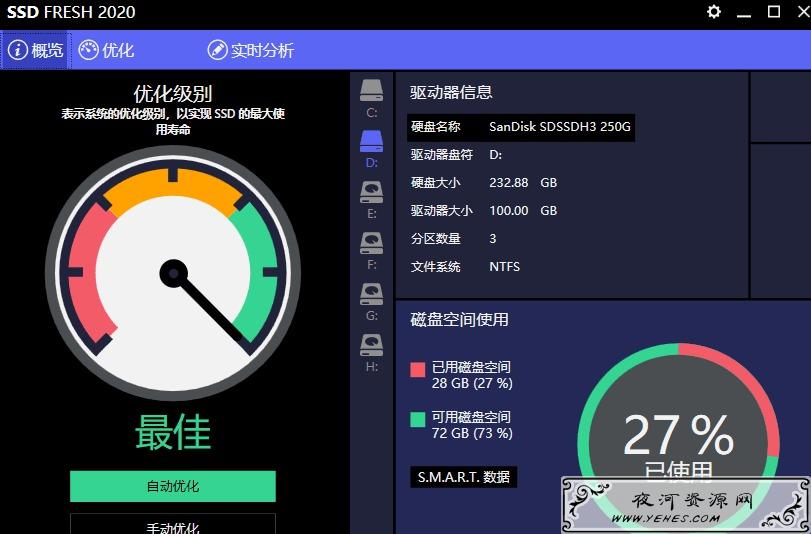This screenshot has height=534, width=811.
Task: Click the 文件系统 value NTFS
Action: point(504,266)
